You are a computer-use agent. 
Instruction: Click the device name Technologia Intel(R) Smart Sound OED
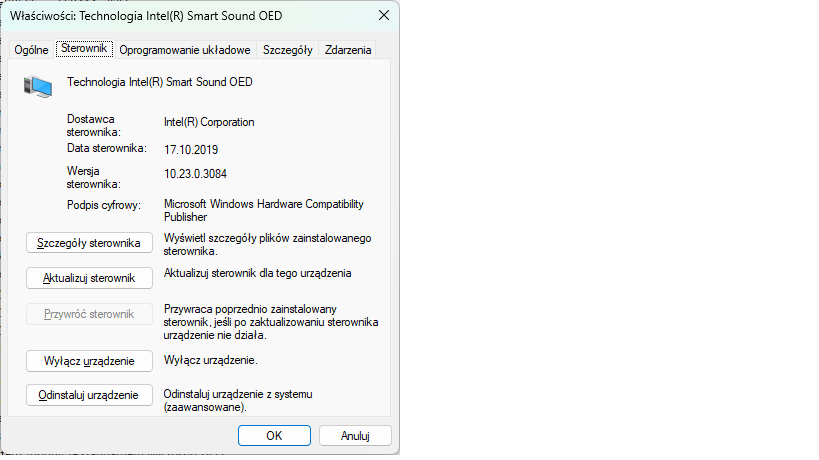[160, 82]
